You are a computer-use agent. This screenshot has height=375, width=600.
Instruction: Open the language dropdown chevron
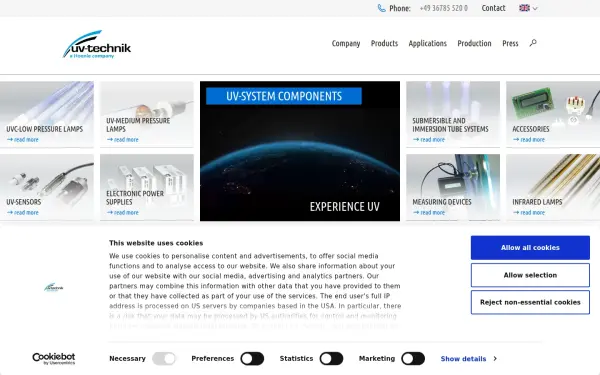tap(535, 8)
